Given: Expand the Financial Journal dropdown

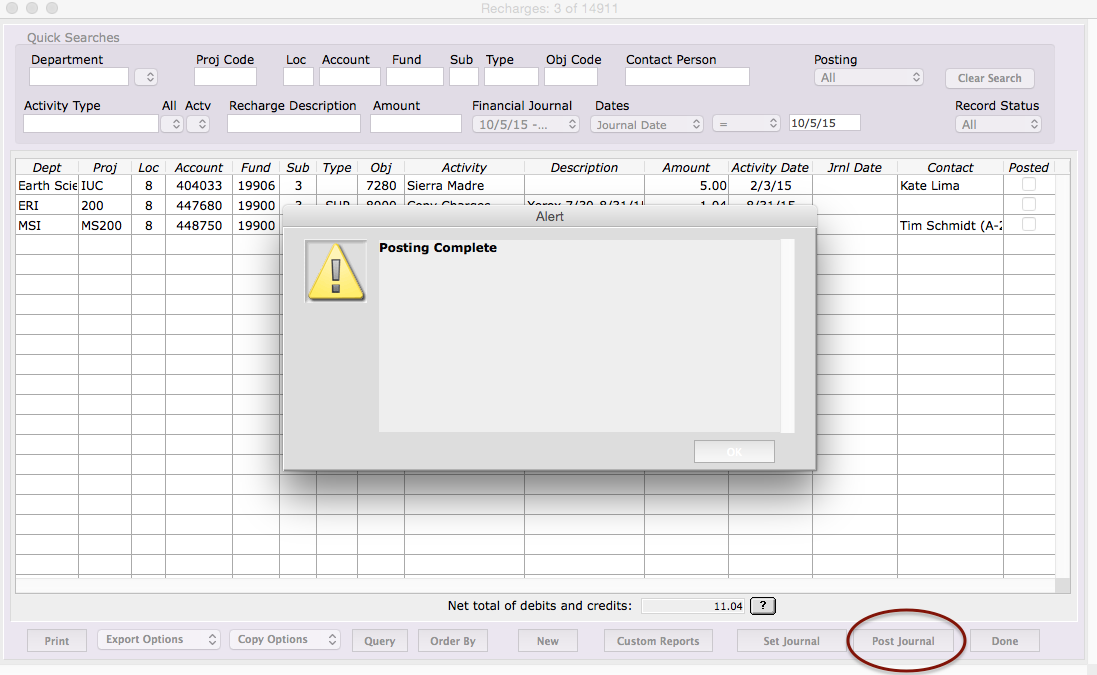Looking at the screenshot, I should pyautogui.click(x=526, y=125).
